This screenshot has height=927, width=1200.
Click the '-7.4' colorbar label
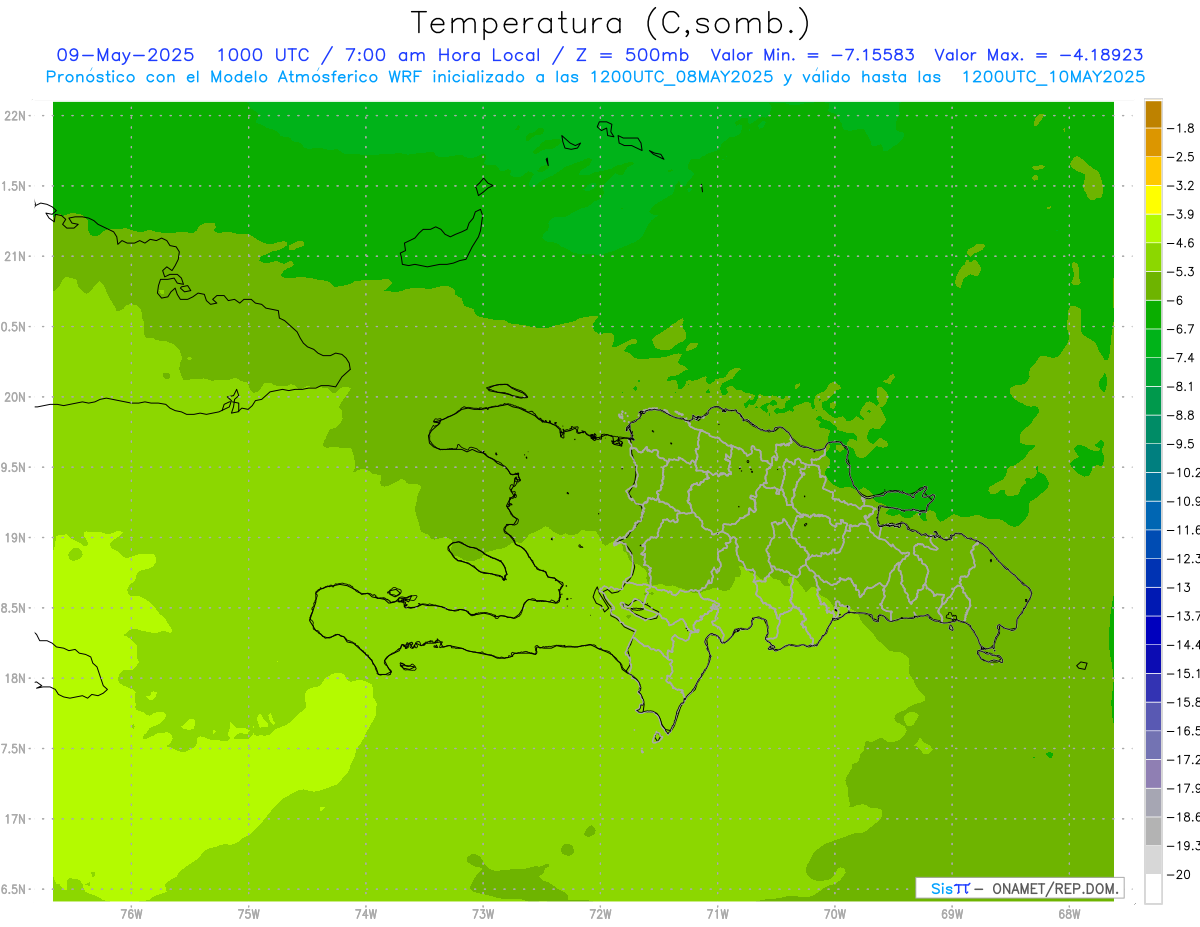click(x=1181, y=357)
